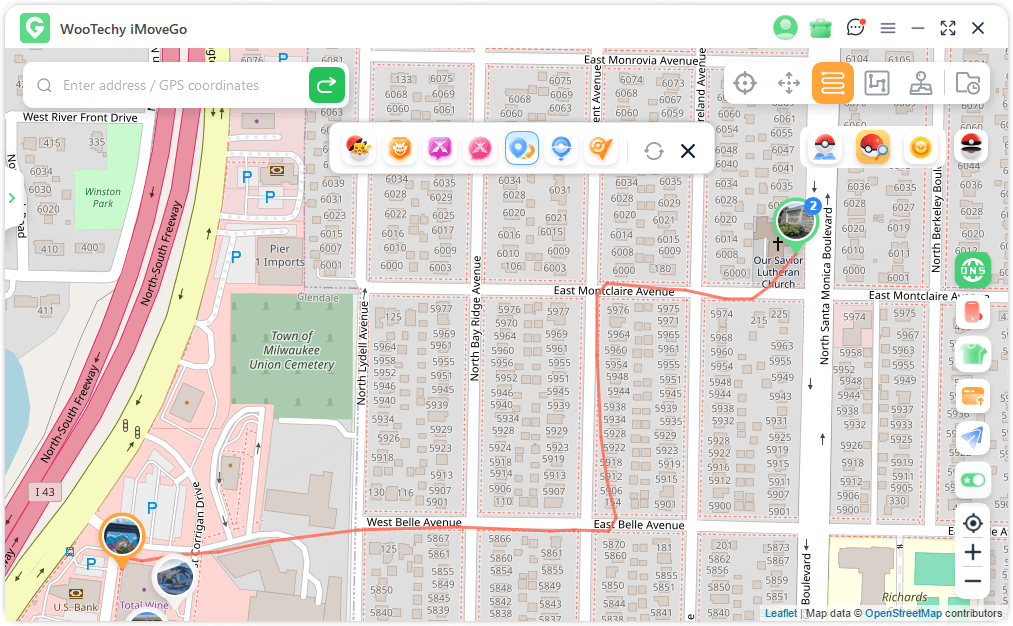Toggle the active multi-spot route mode
This screenshot has width=1013, height=626.
coord(832,84)
